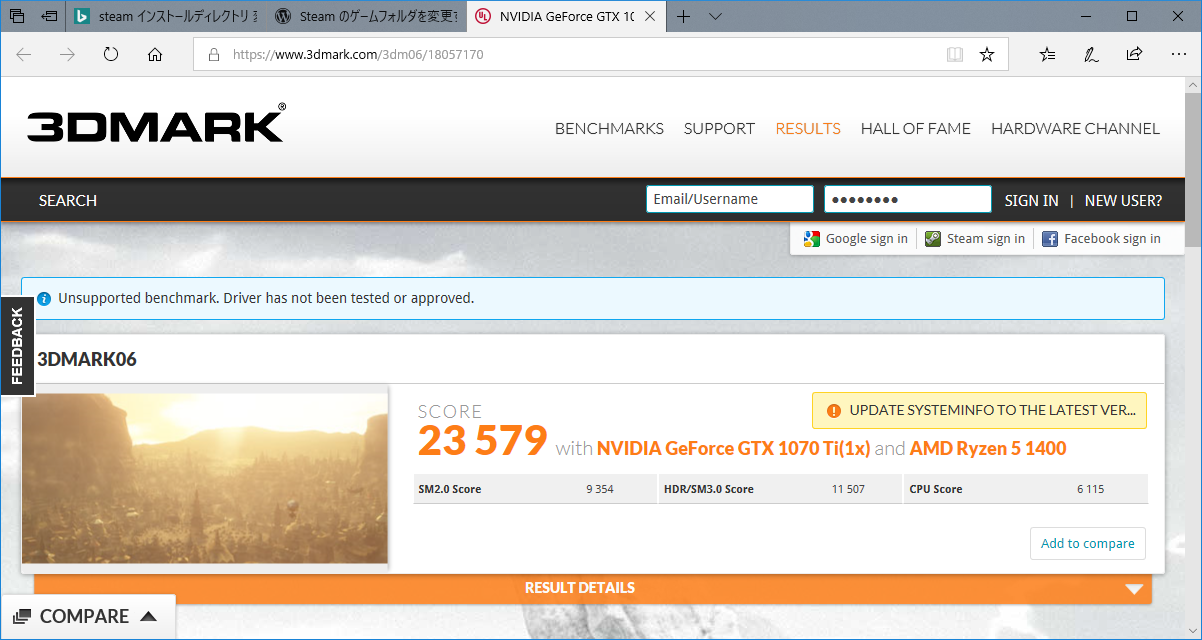Image resolution: width=1202 pixels, height=640 pixels.
Task: Click the browser forward arrow
Action: pos(67,55)
